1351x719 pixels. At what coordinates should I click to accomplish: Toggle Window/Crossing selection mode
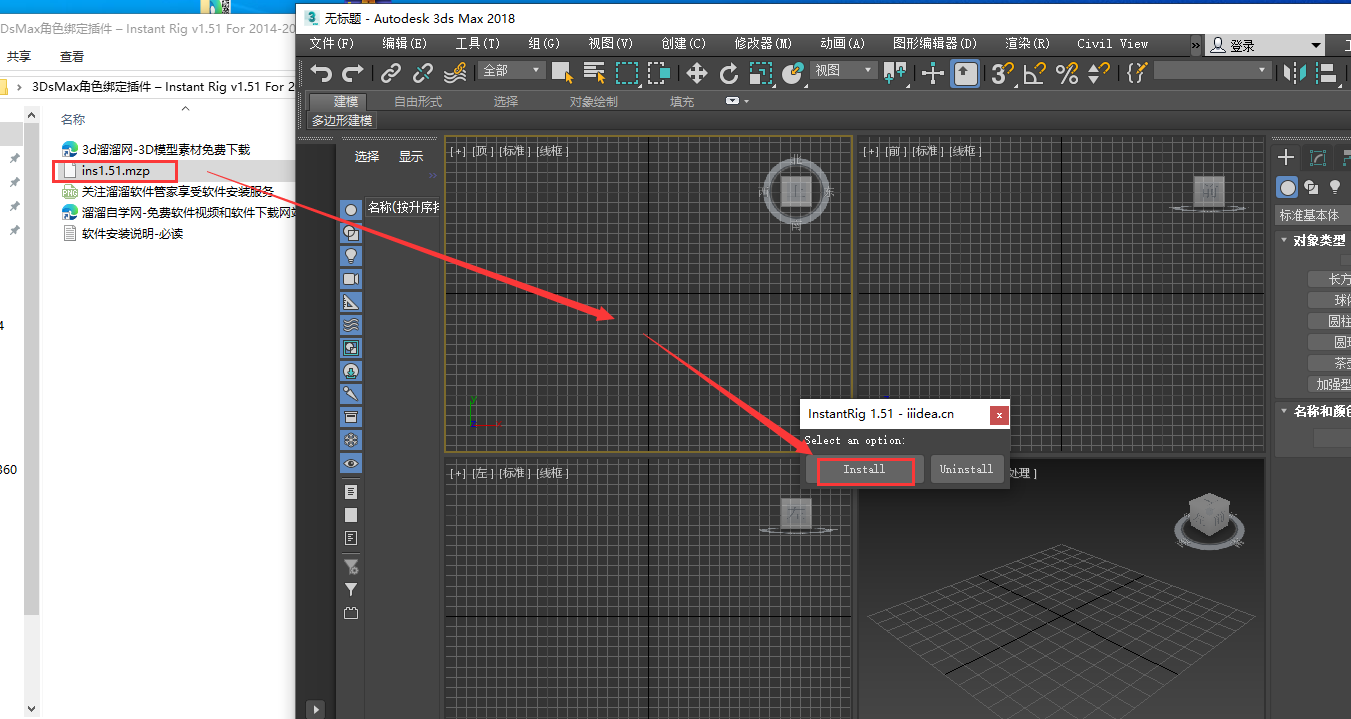(x=658, y=73)
